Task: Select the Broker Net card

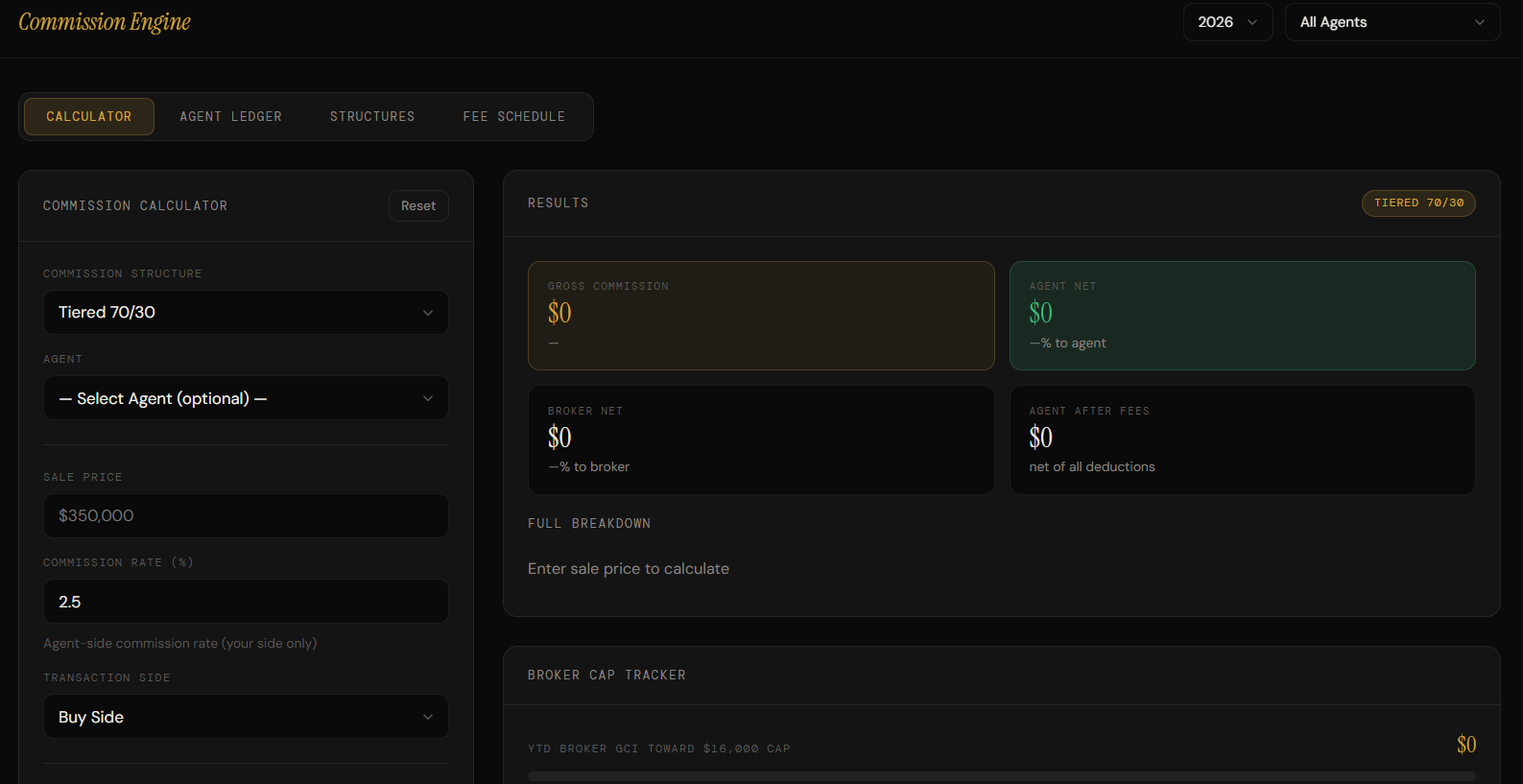Action: (761, 440)
